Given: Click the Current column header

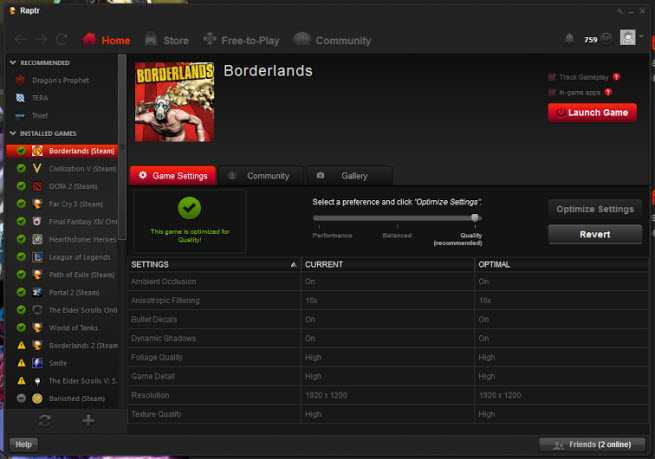Looking at the screenshot, I should (x=388, y=264).
